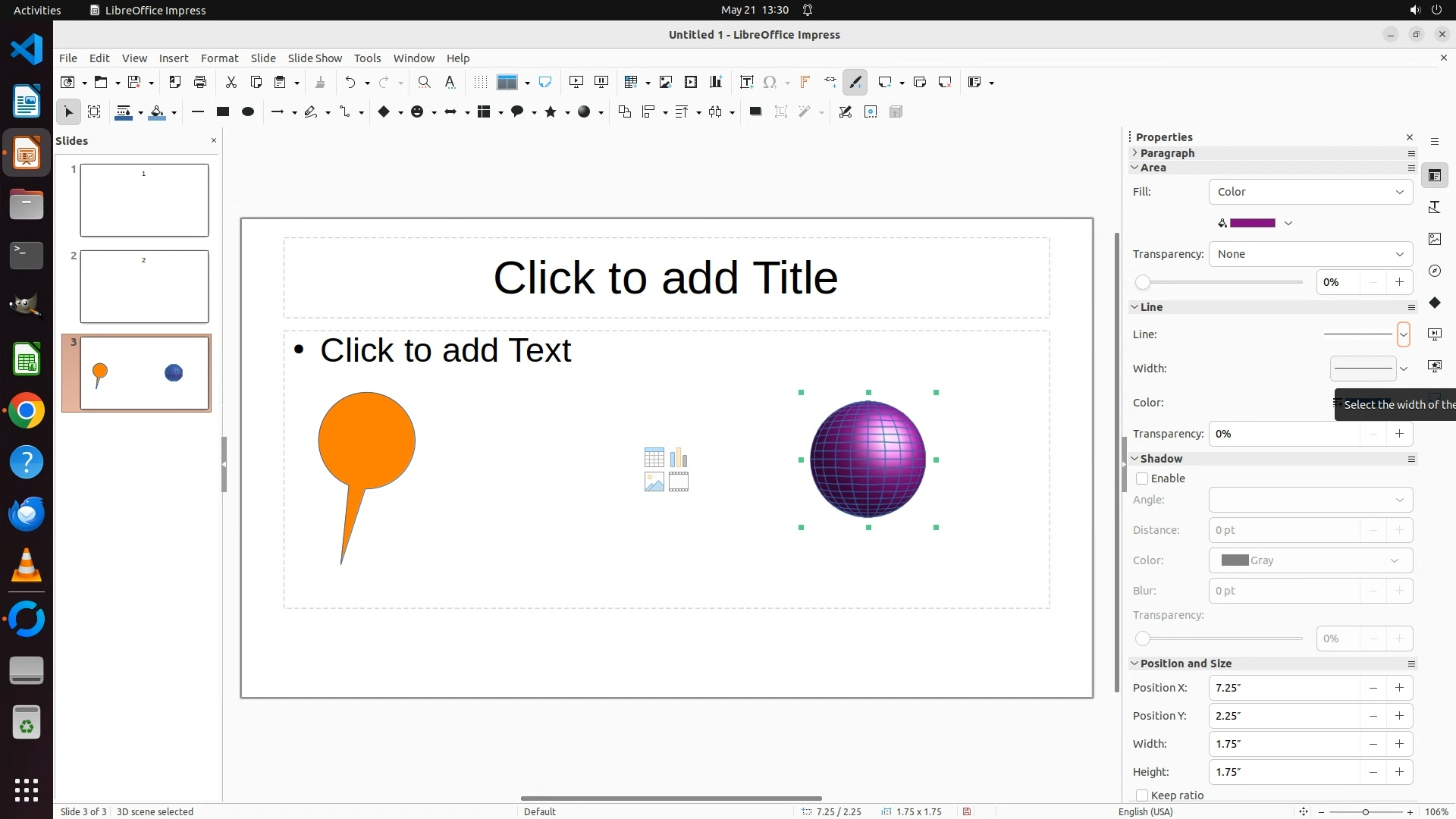Open the Format menu
1456x819 pixels.
[219, 58]
